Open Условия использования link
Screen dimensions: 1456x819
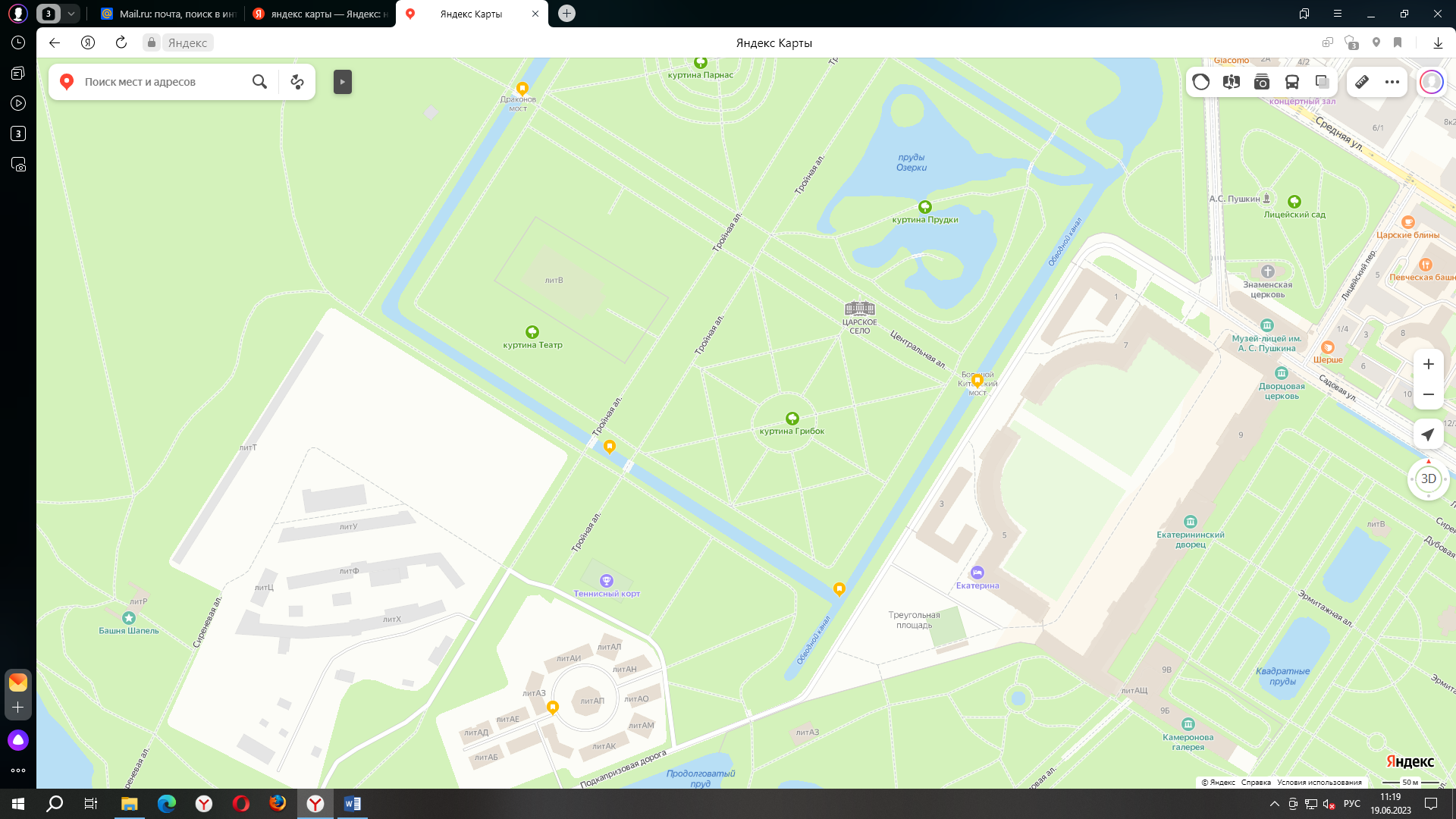[1319, 783]
